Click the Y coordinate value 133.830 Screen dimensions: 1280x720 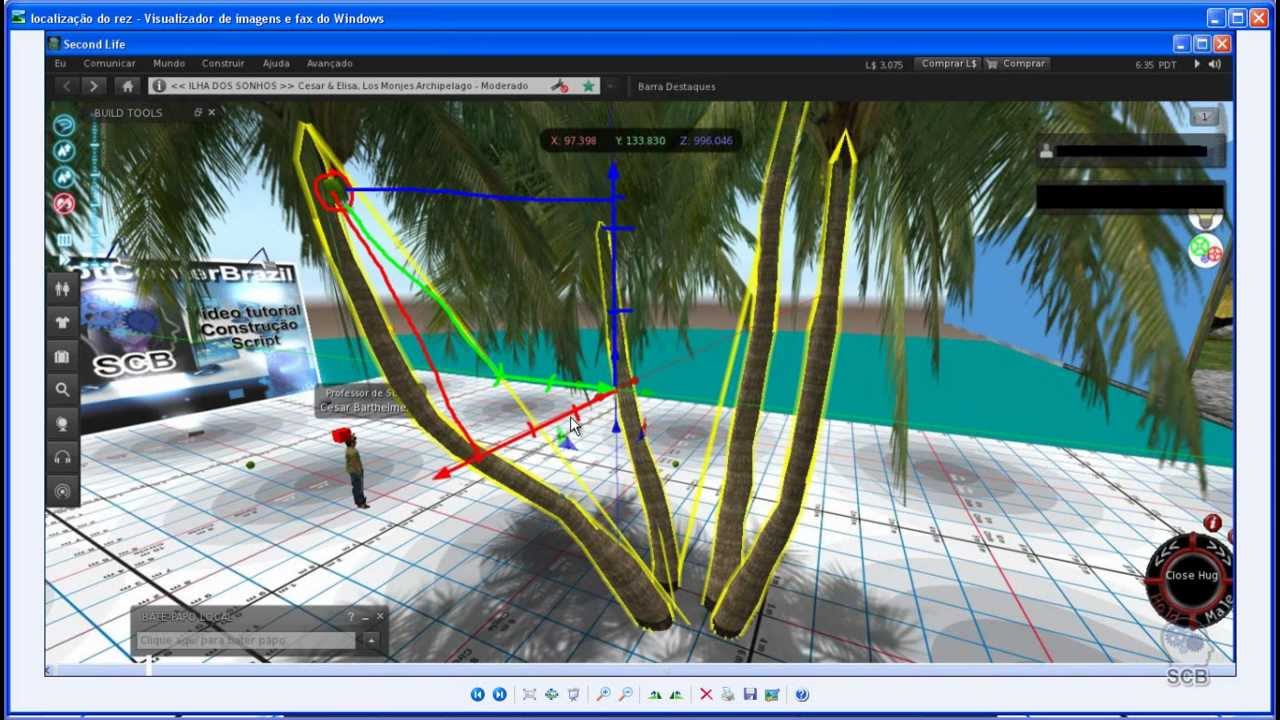click(641, 141)
